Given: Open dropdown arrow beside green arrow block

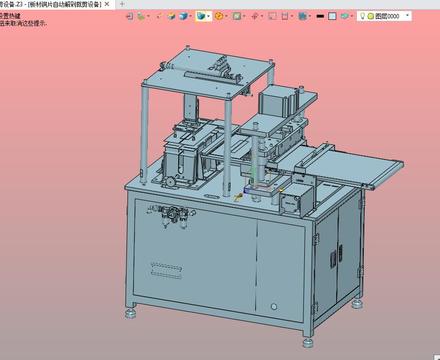Looking at the screenshot, I should pos(352,16).
